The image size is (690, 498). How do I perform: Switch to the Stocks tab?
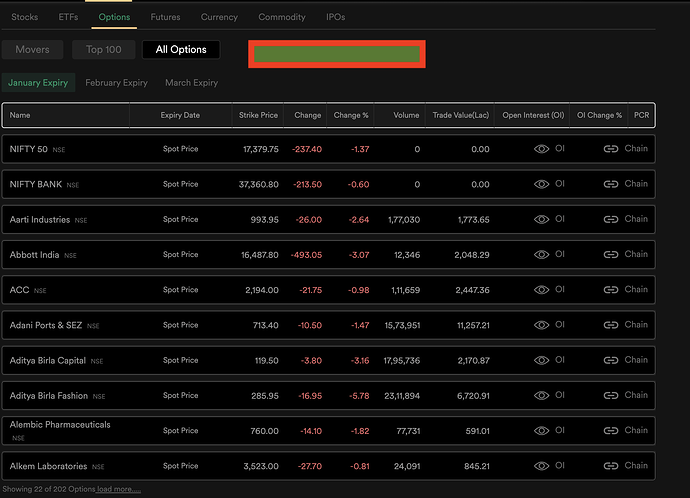point(25,17)
